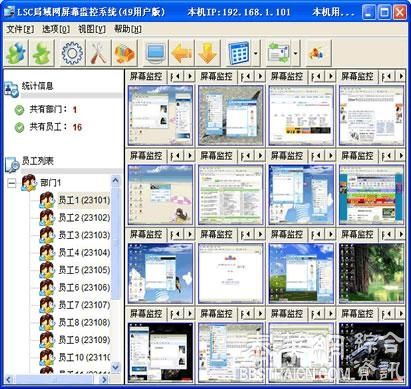Open the 文件[F] menu
411x389 pixels.
[x=20, y=29]
